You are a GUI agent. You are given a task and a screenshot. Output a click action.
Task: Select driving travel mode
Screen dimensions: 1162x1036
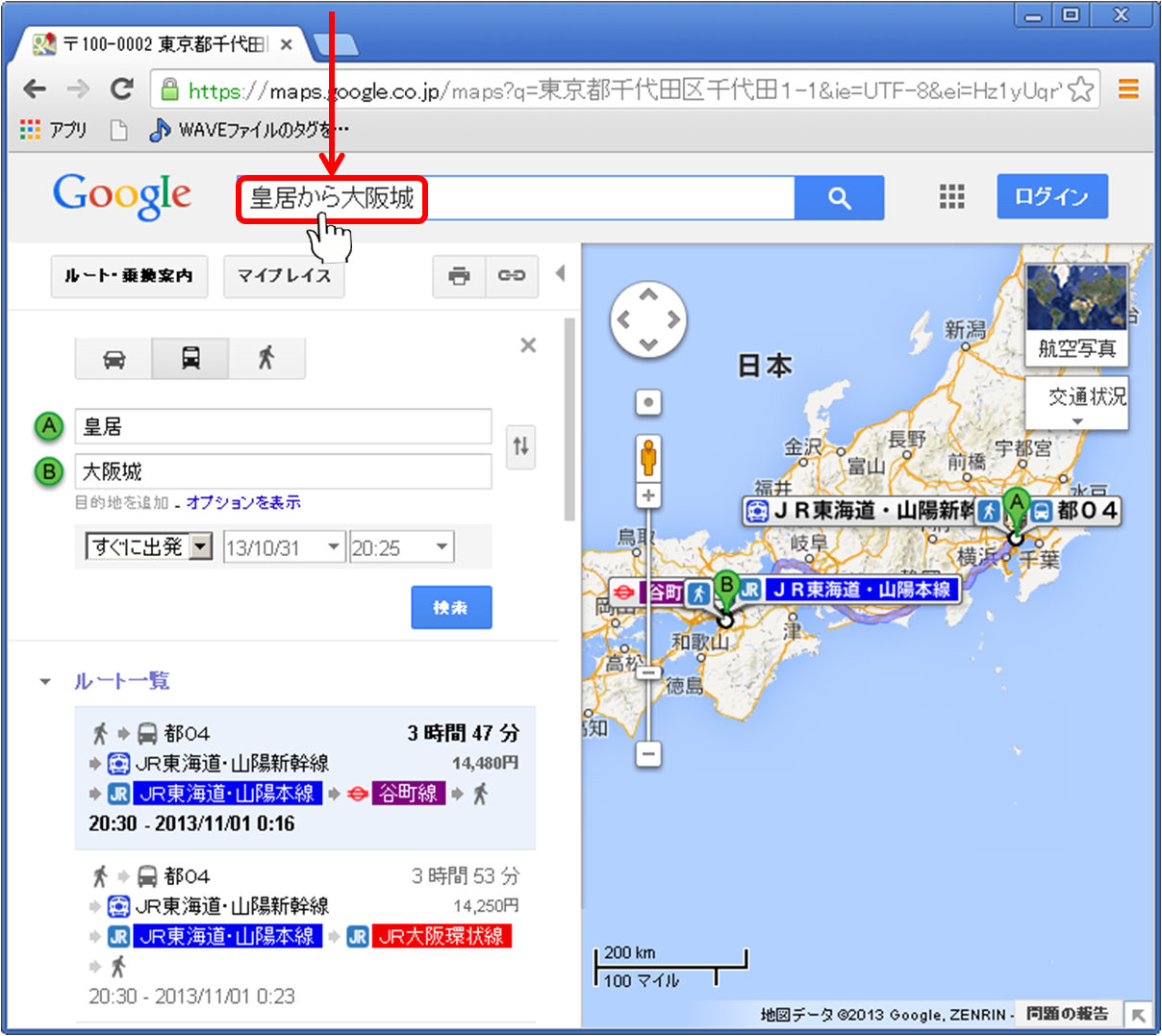(x=114, y=359)
